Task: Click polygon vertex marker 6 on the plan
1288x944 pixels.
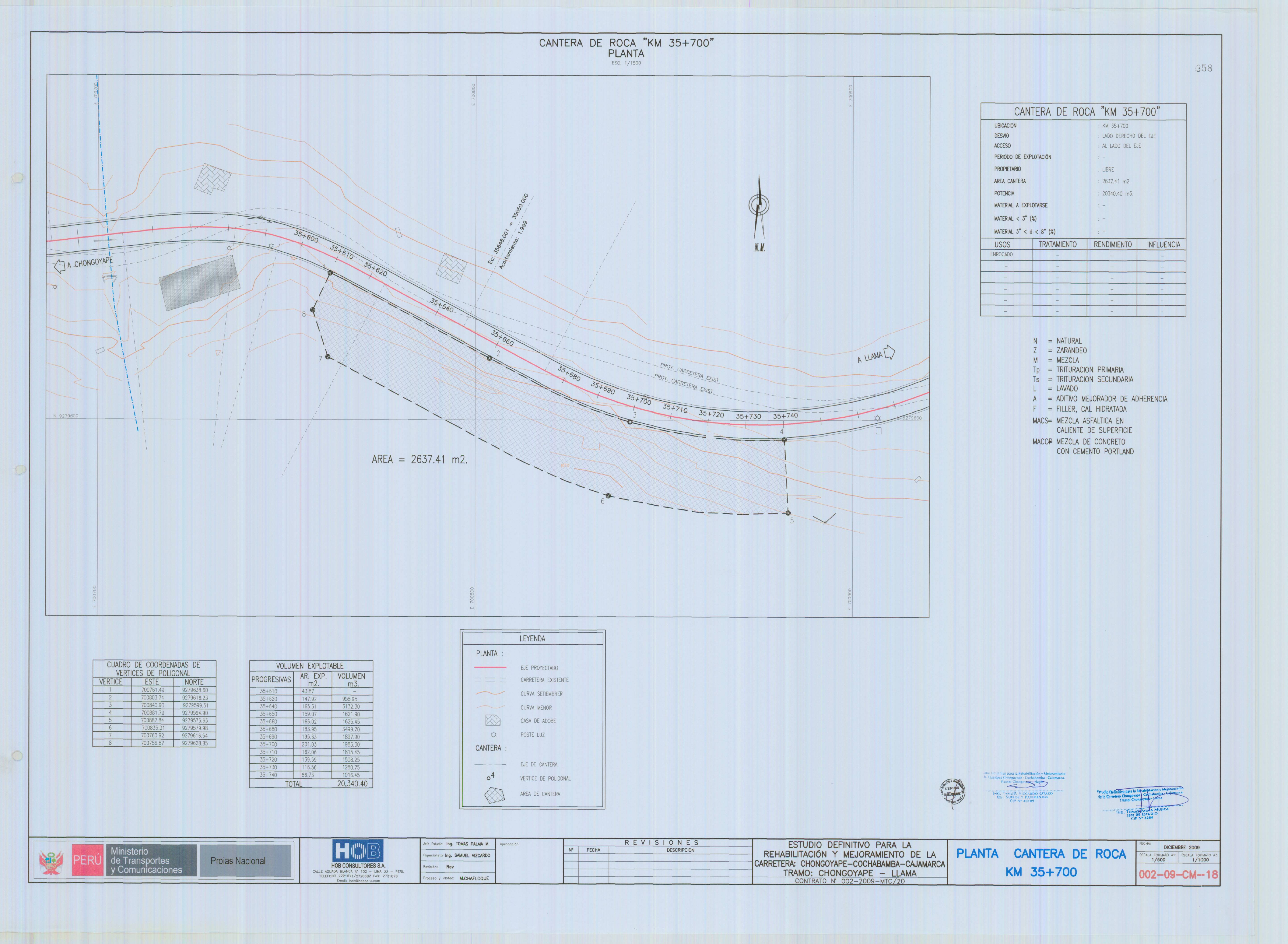Action: point(608,496)
